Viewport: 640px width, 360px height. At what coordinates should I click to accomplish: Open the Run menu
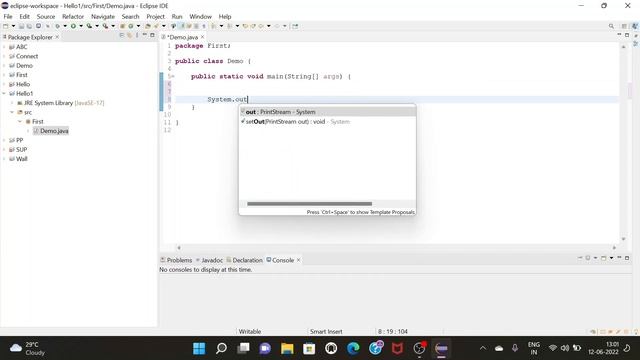pos(177,16)
